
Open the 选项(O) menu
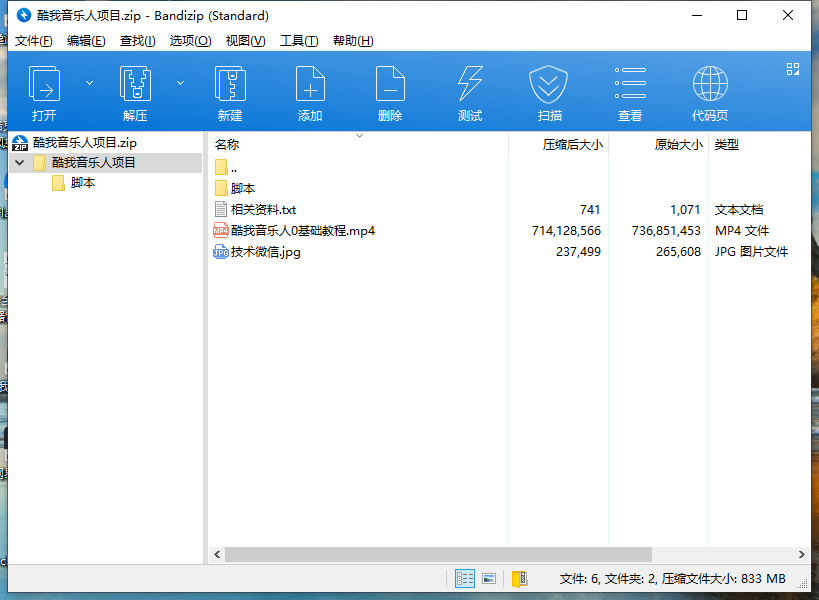coord(190,41)
